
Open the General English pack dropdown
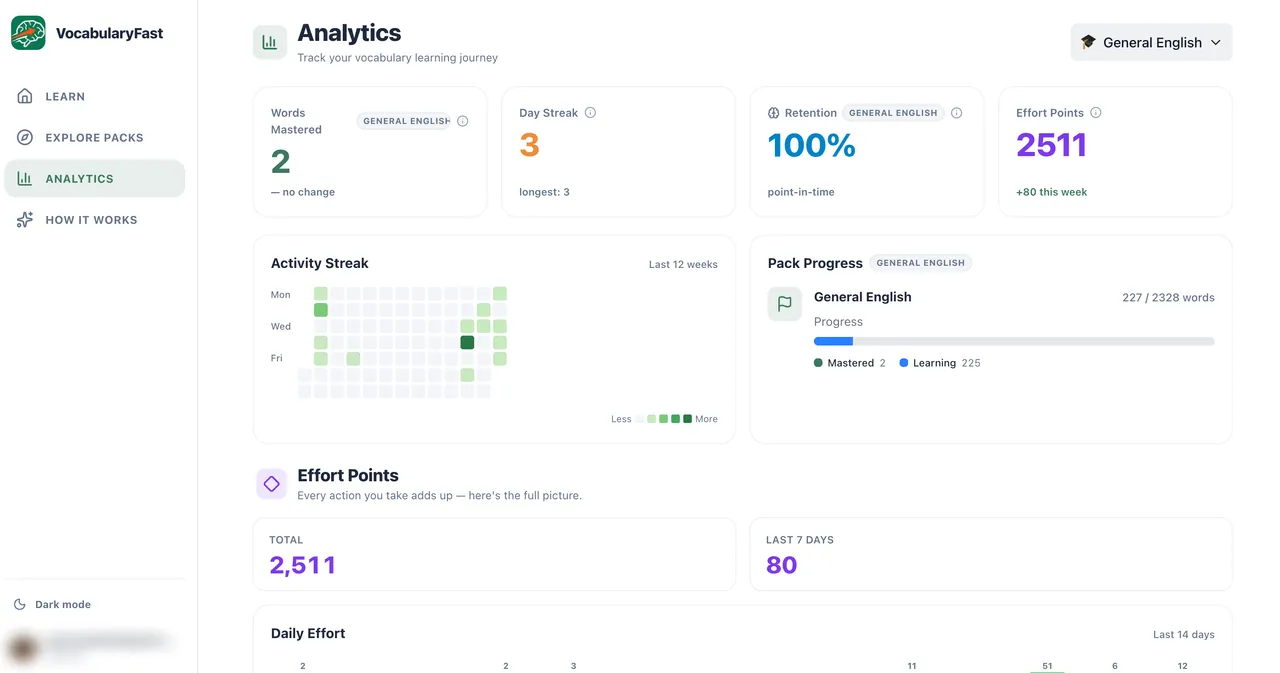click(1151, 43)
